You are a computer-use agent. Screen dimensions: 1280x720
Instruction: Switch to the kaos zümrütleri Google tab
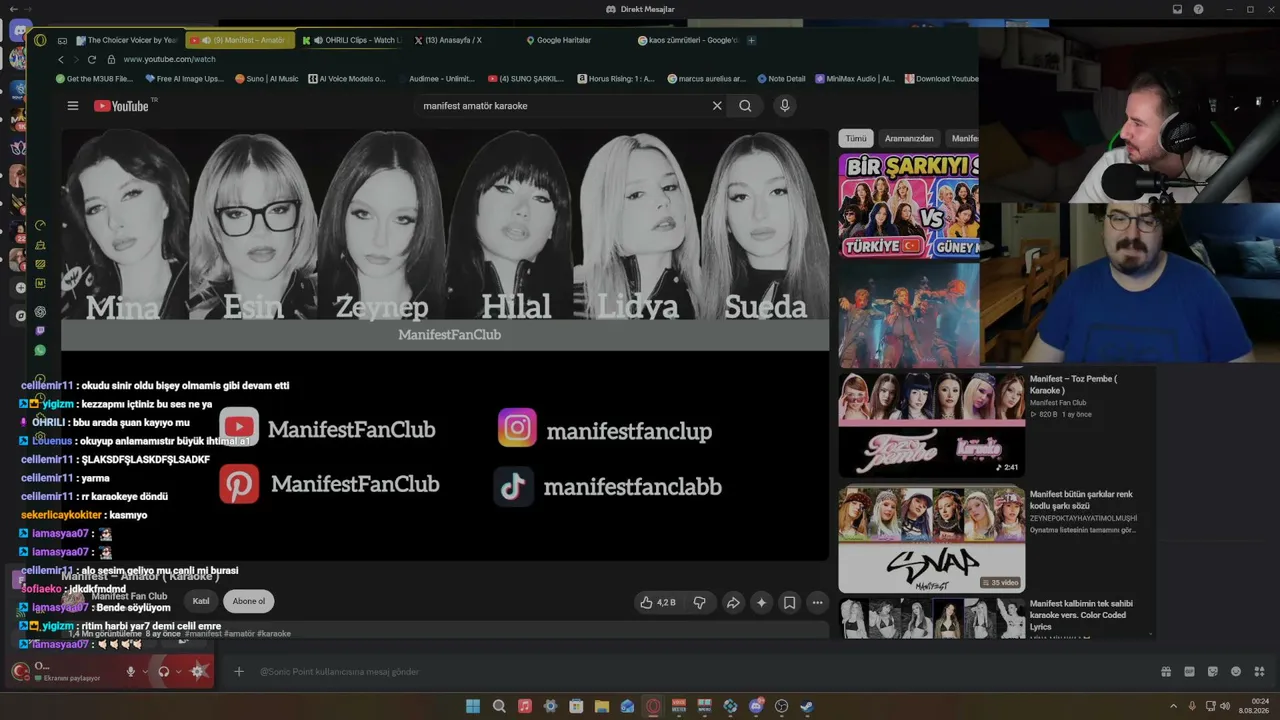pos(688,40)
